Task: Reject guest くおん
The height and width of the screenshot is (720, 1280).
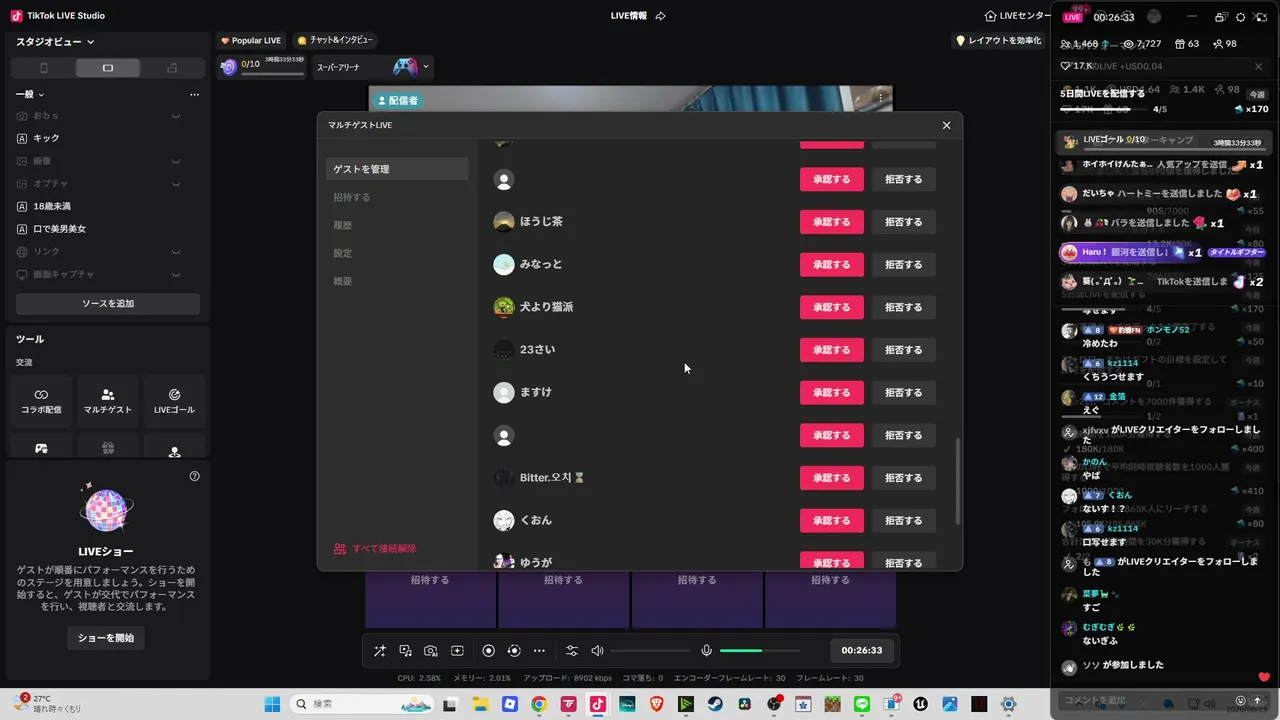Action: [903, 520]
